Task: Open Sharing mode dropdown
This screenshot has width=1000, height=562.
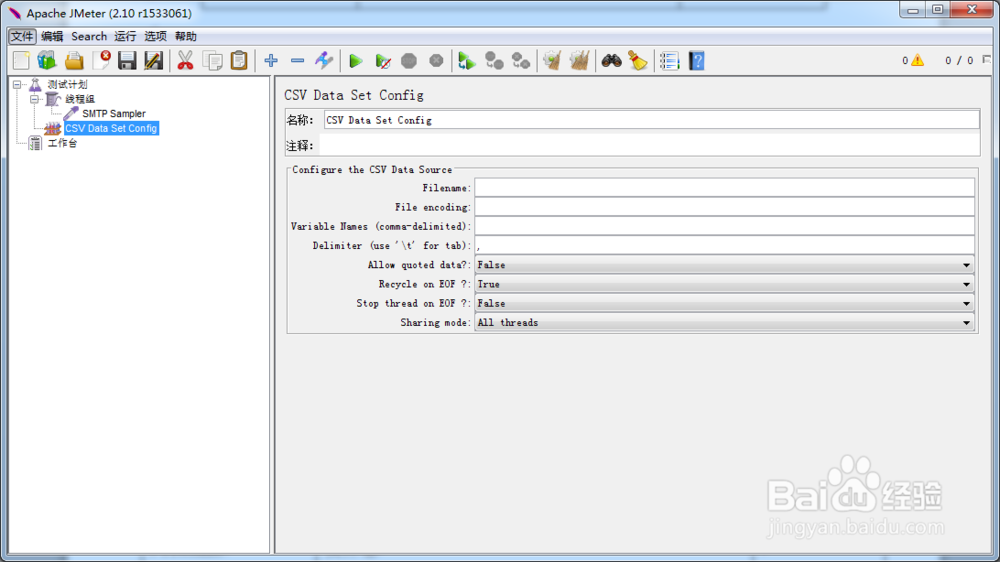Action: tap(724, 322)
